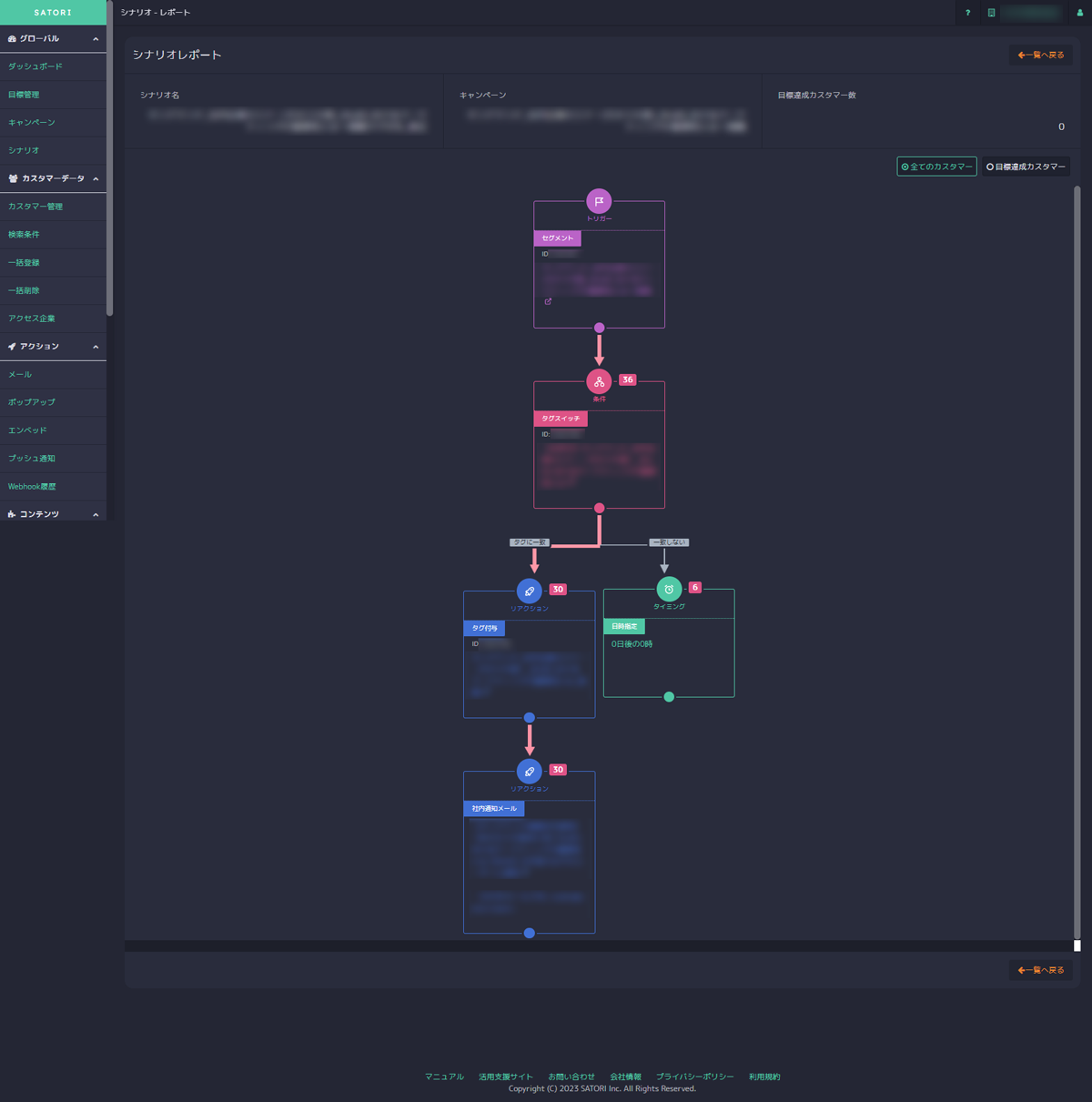Open the user account profile icon
The height and width of the screenshot is (1102, 1092).
click(x=1080, y=13)
